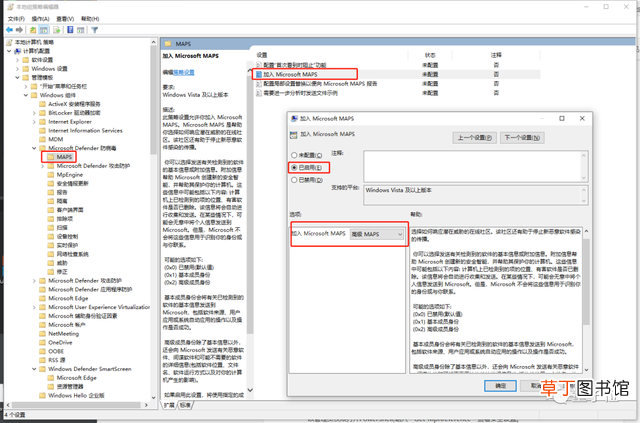This screenshot has height=423, width=640.
Task: Click the 上一个设置(P) button
Action: [x=474, y=138]
